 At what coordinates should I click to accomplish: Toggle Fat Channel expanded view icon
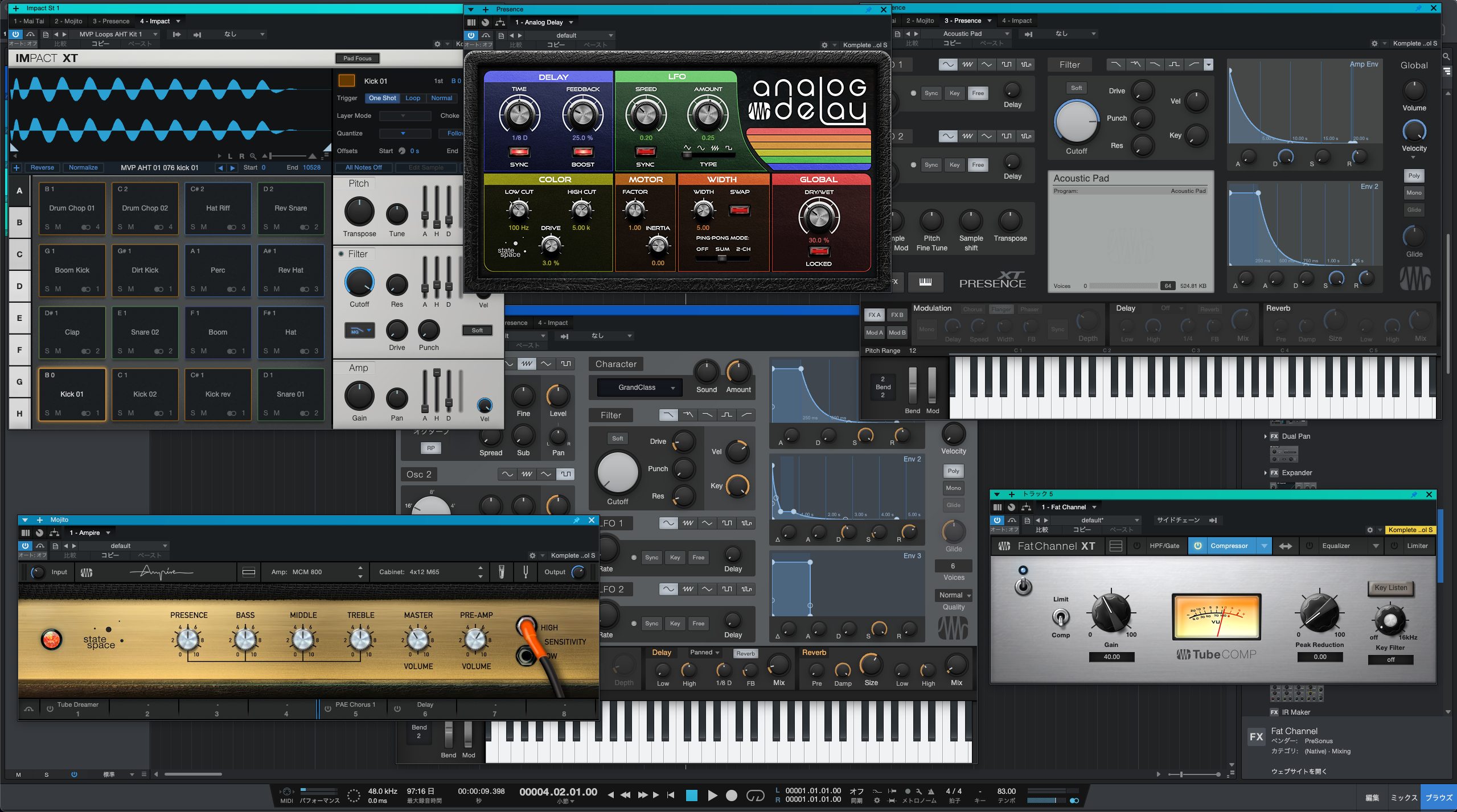coord(1116,546)
